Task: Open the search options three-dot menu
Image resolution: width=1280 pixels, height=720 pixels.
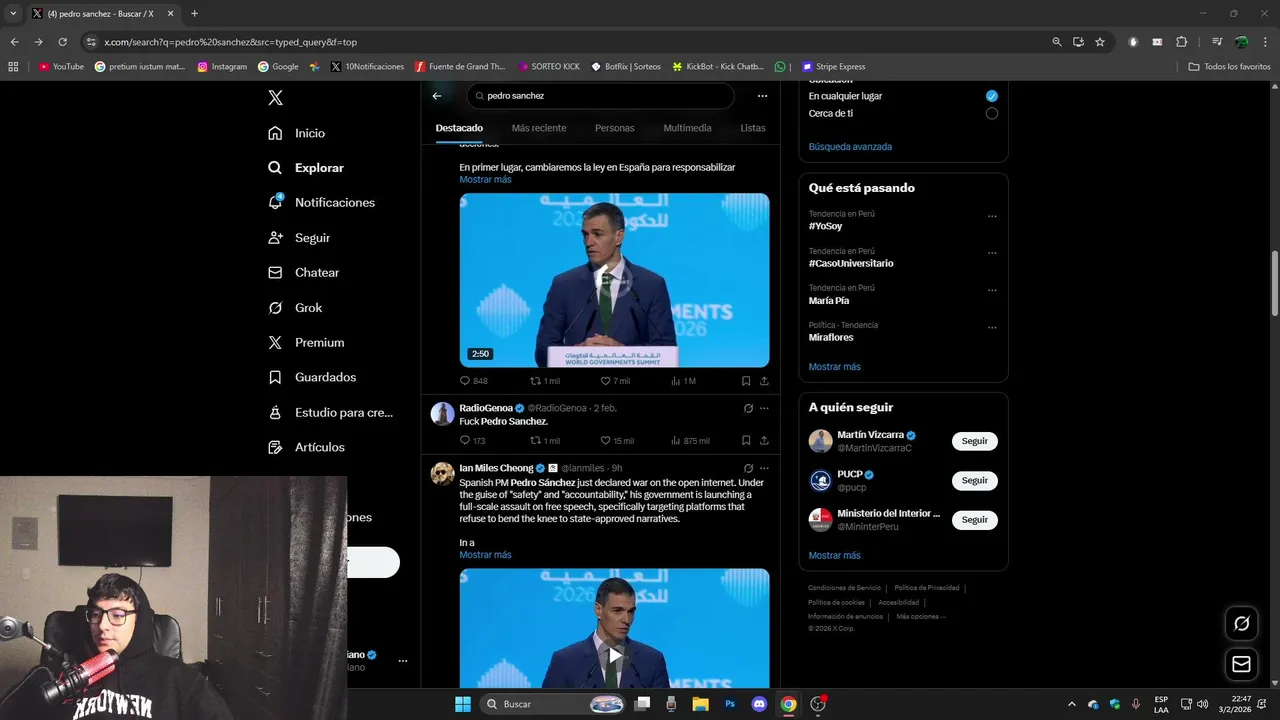Action: [x=762, y=96]
